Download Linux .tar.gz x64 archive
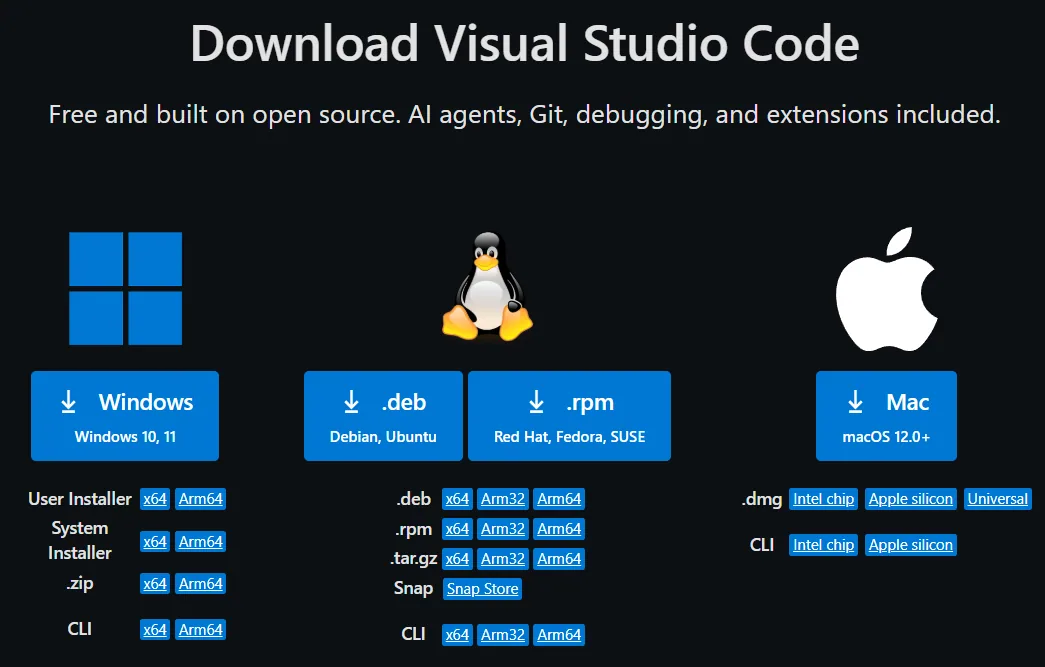 (457, 559)
